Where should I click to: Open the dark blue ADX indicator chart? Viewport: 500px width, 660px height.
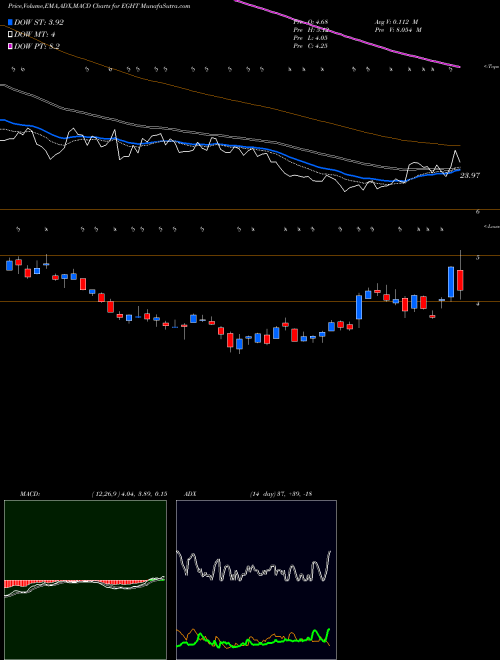pos(256,580)
